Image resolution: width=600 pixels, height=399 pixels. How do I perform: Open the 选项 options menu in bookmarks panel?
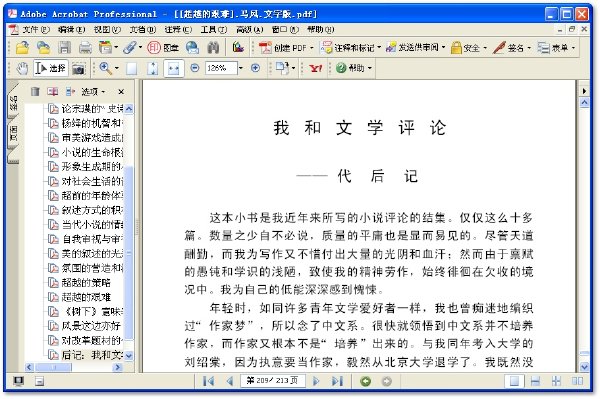[x=93, y=92]
